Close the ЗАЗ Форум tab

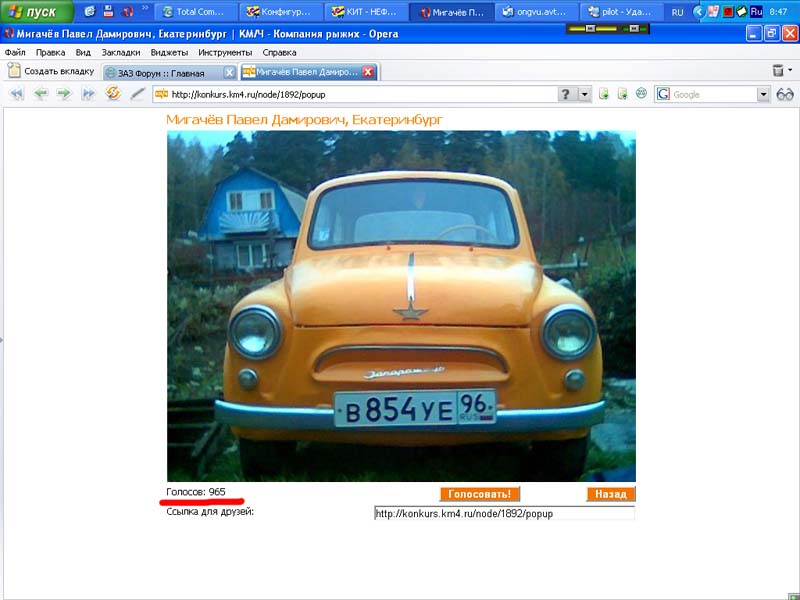click(x=230, y=73)
